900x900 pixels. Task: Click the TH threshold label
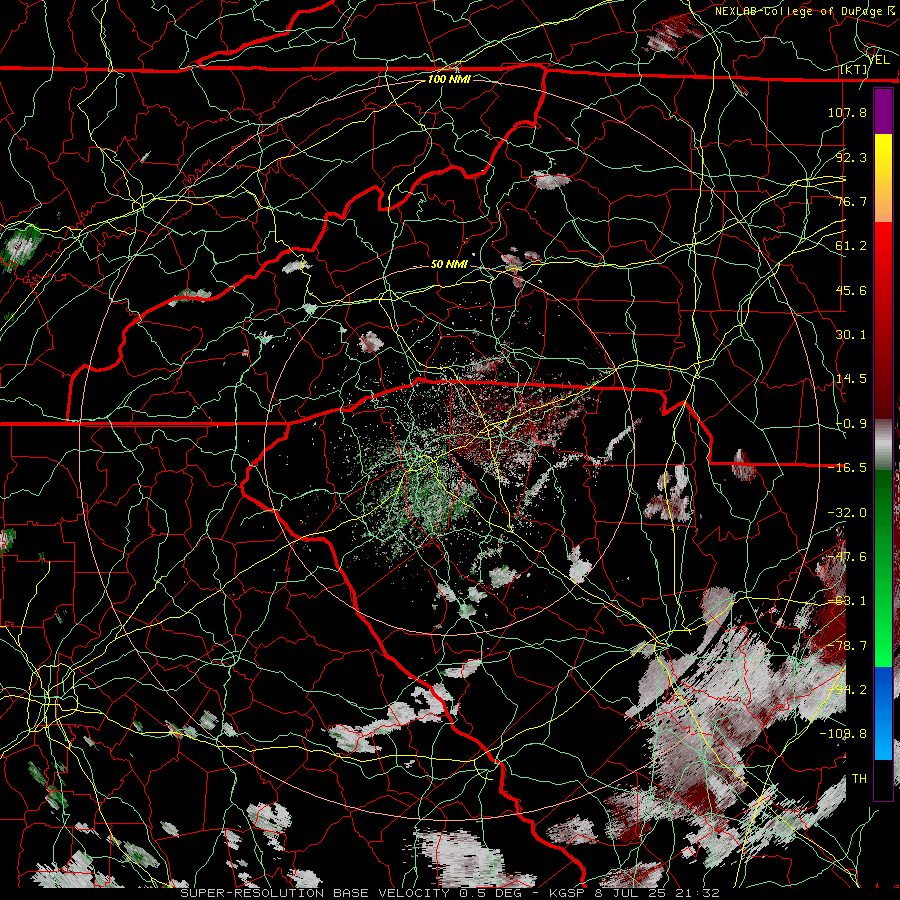(x=859, y=779)
